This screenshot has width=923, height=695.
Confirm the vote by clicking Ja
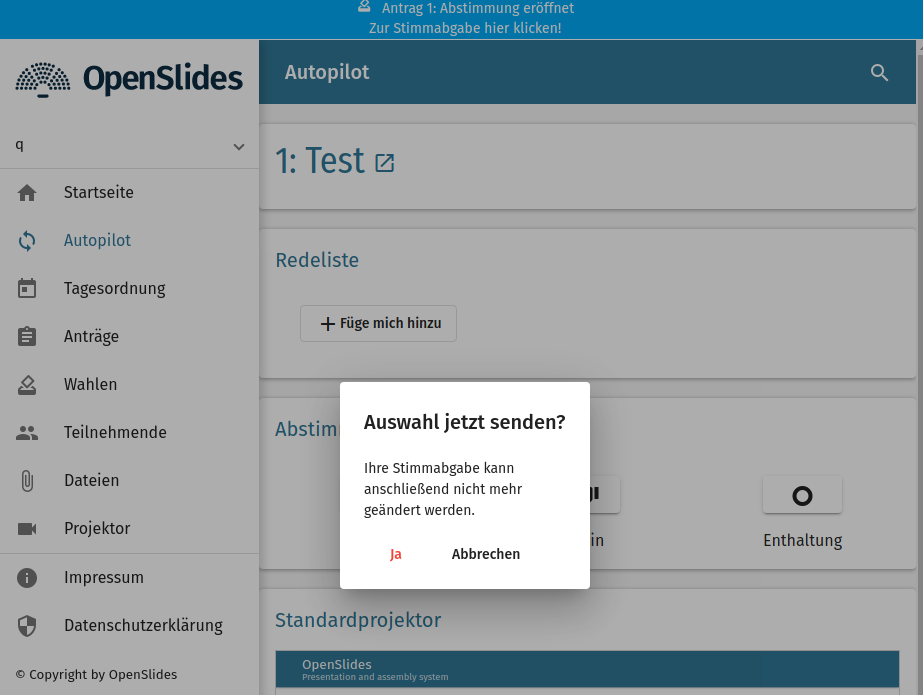click(396, 553)
